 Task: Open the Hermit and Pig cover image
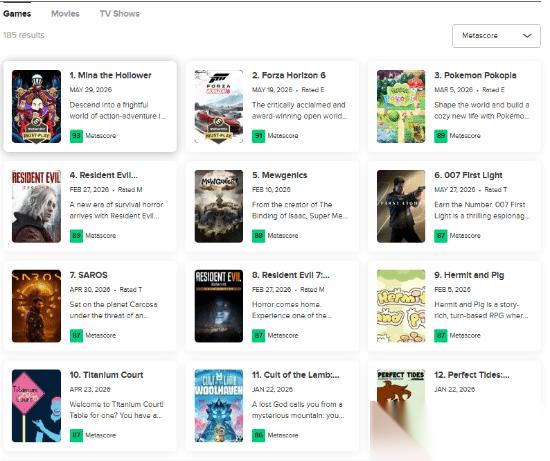401,306
